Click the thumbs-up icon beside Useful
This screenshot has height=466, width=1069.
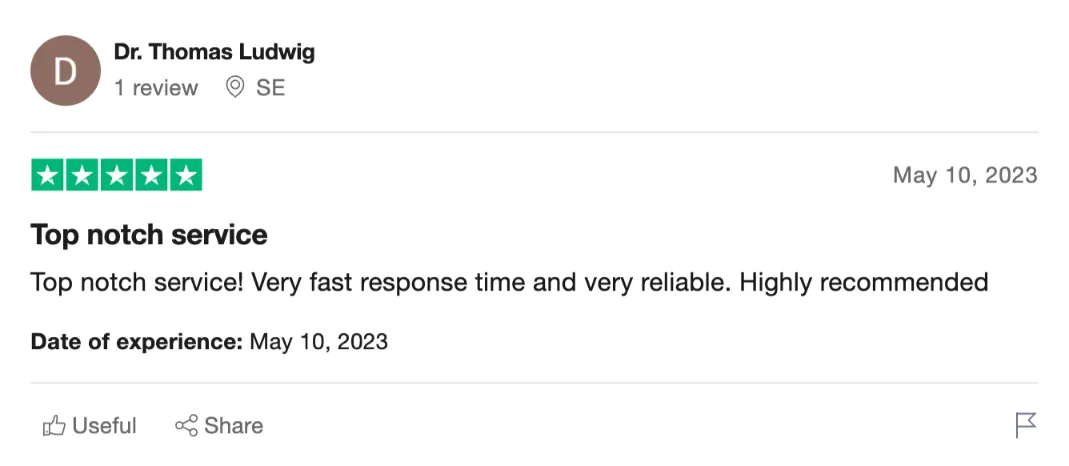54,427
